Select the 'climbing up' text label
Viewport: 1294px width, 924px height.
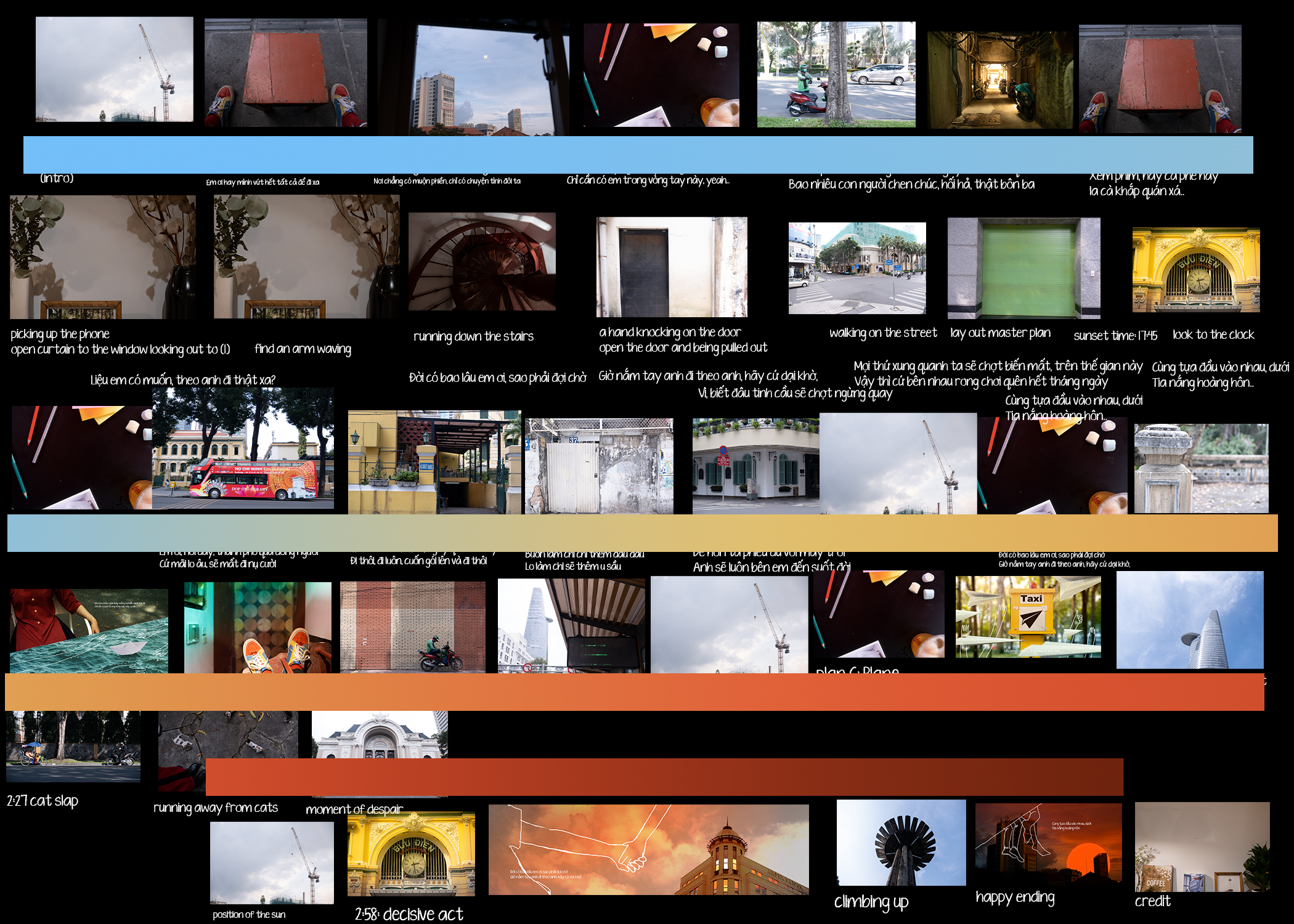871,902
